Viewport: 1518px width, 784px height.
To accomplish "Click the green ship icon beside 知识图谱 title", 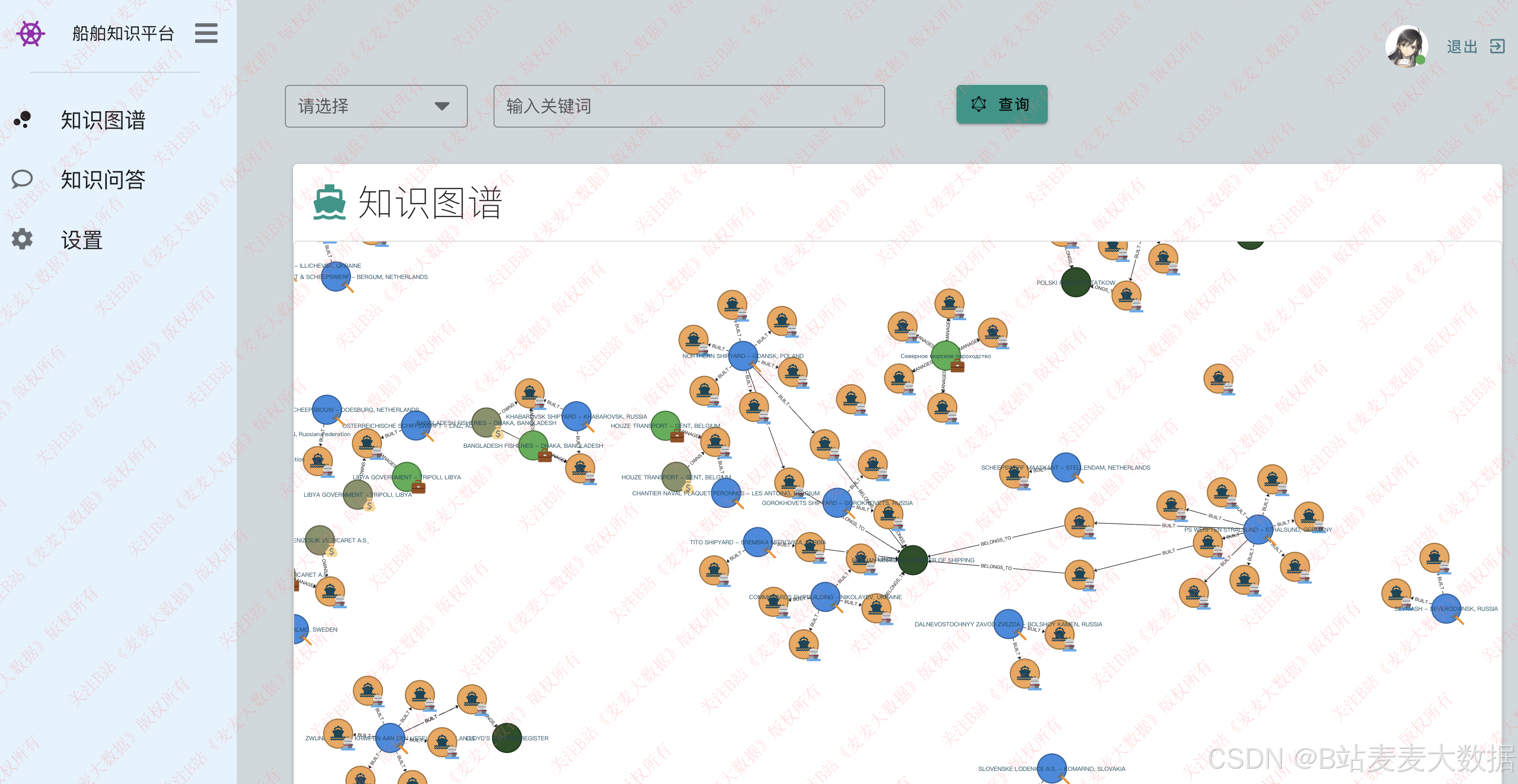I will [x=330, y=202].
